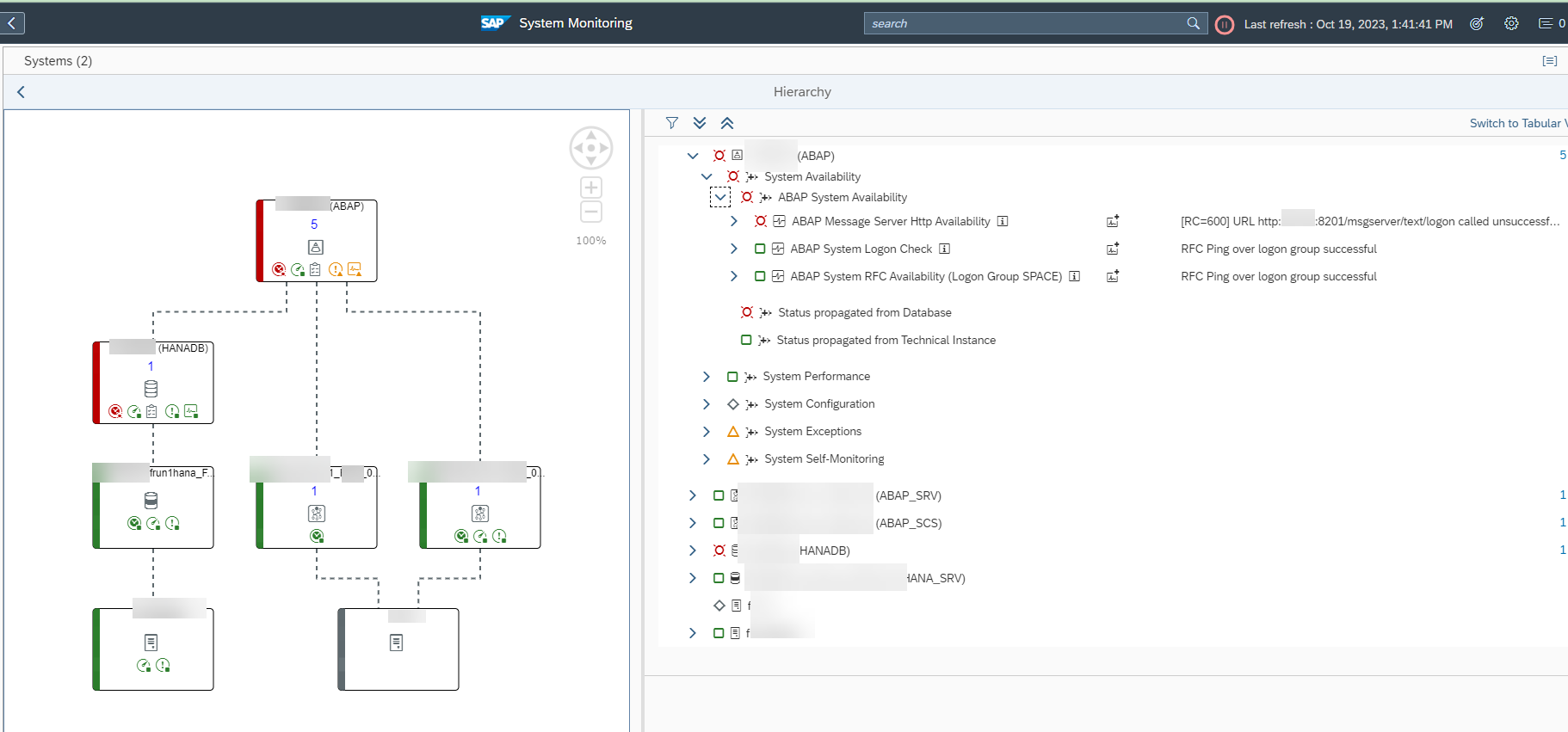Expand ABAP Message Server Http Availability
Image resolution: width=1568 pixels, height=732 pixels.
coord(734,221)
